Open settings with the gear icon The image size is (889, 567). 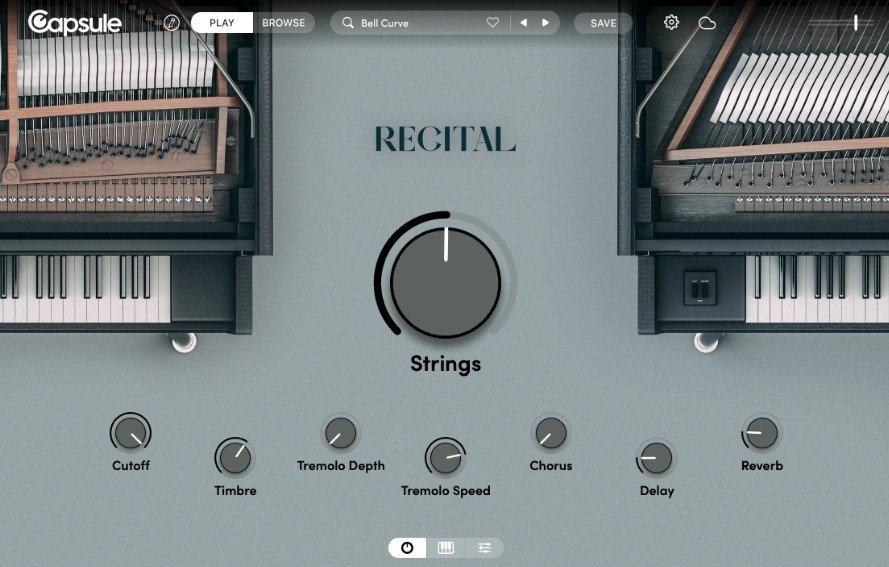pos(671,23)
